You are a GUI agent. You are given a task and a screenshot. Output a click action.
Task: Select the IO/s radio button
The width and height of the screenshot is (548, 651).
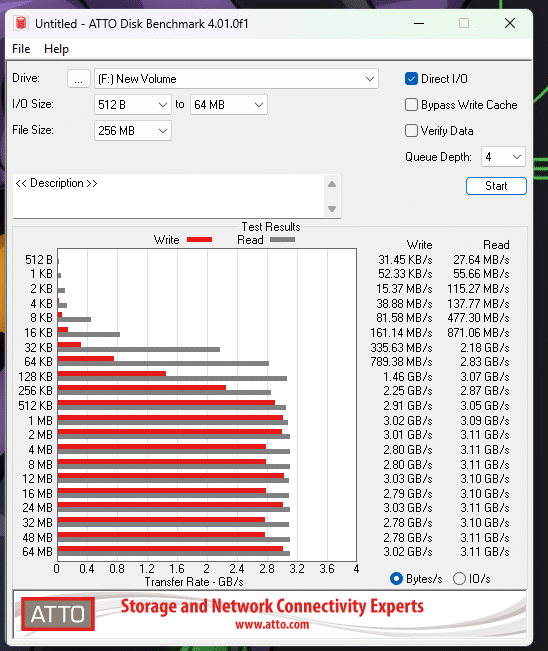point(459,578)
